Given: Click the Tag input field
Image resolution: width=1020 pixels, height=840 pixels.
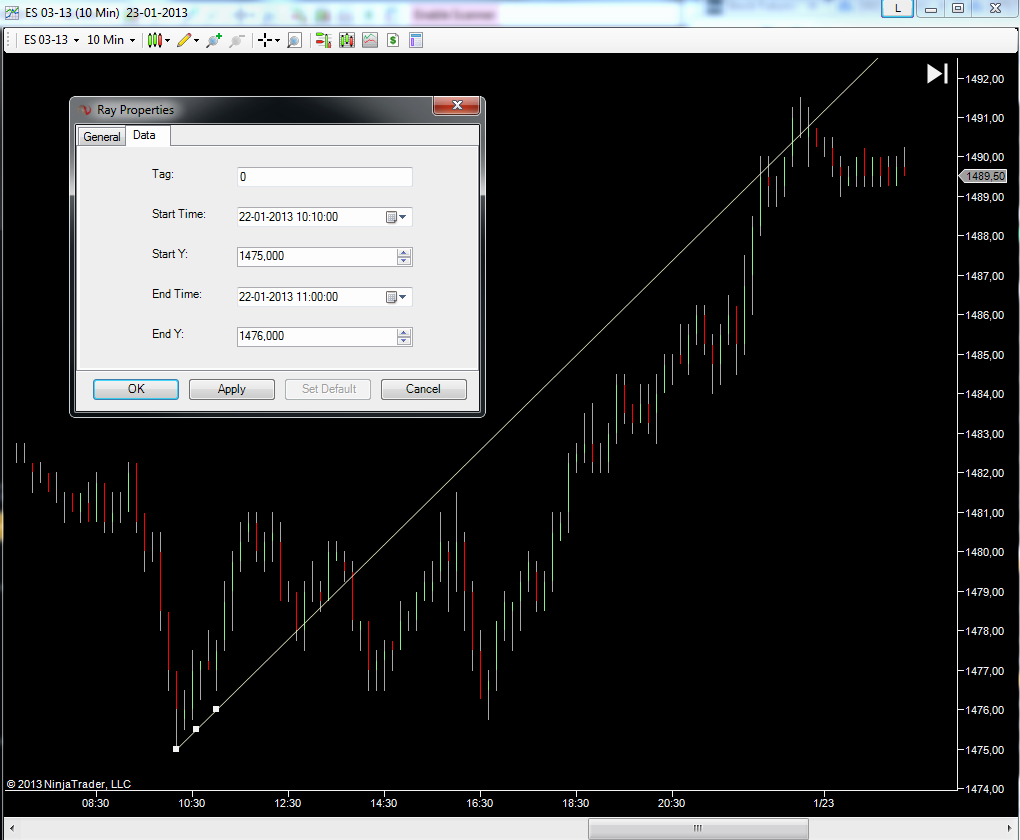Looking at the screenshot, I should point(325,177).
